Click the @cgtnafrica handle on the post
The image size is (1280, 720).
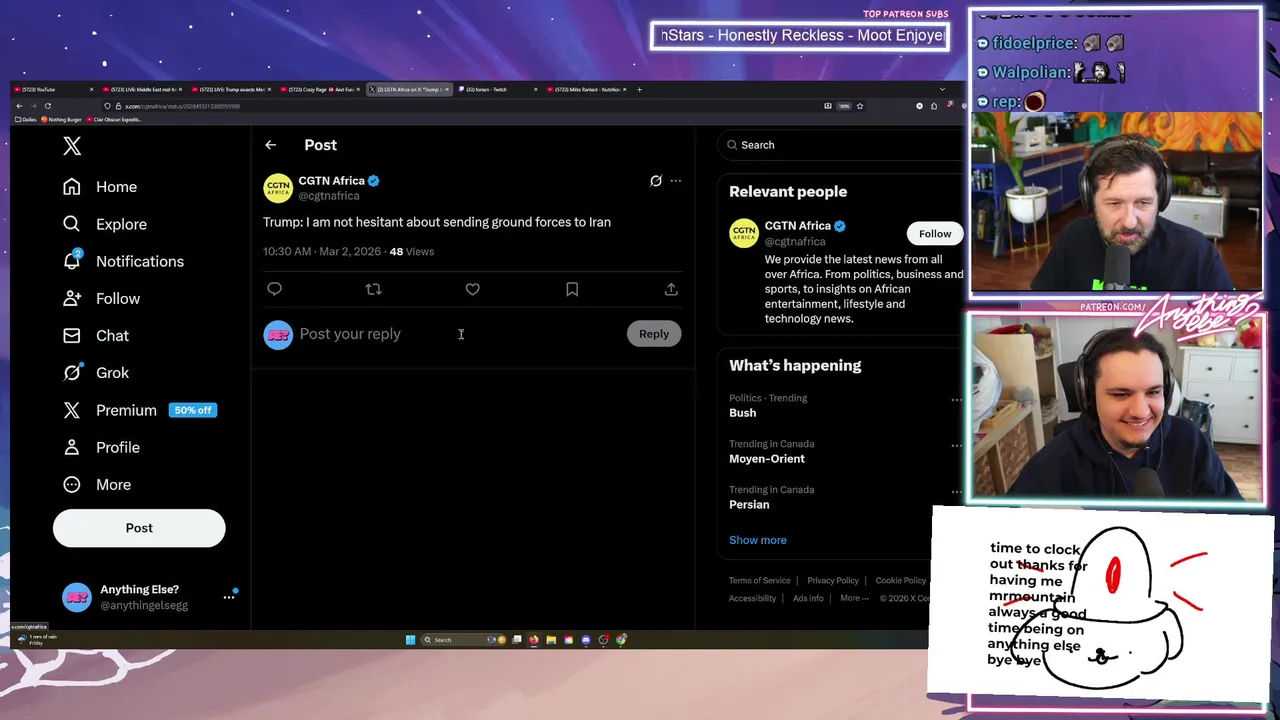pos(329,196)
